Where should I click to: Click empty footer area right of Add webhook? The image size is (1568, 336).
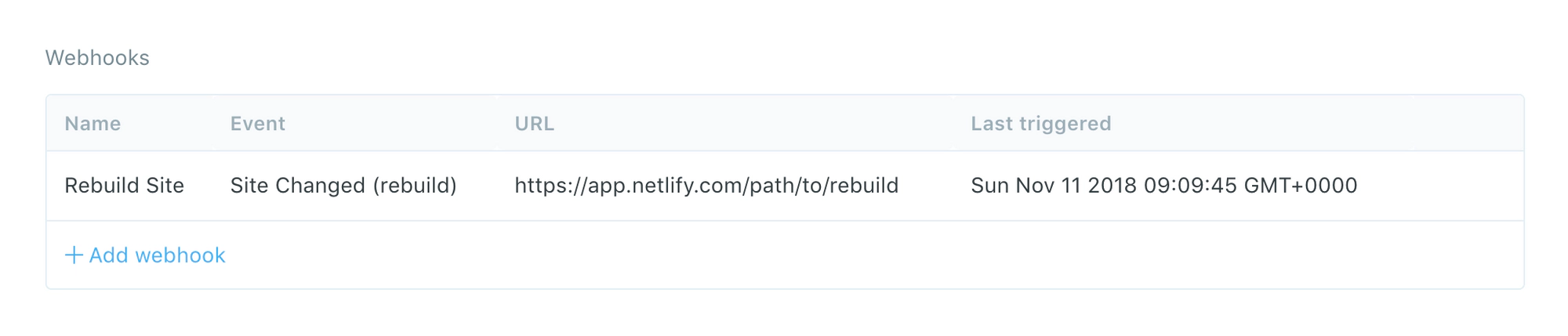click(862, 255)
